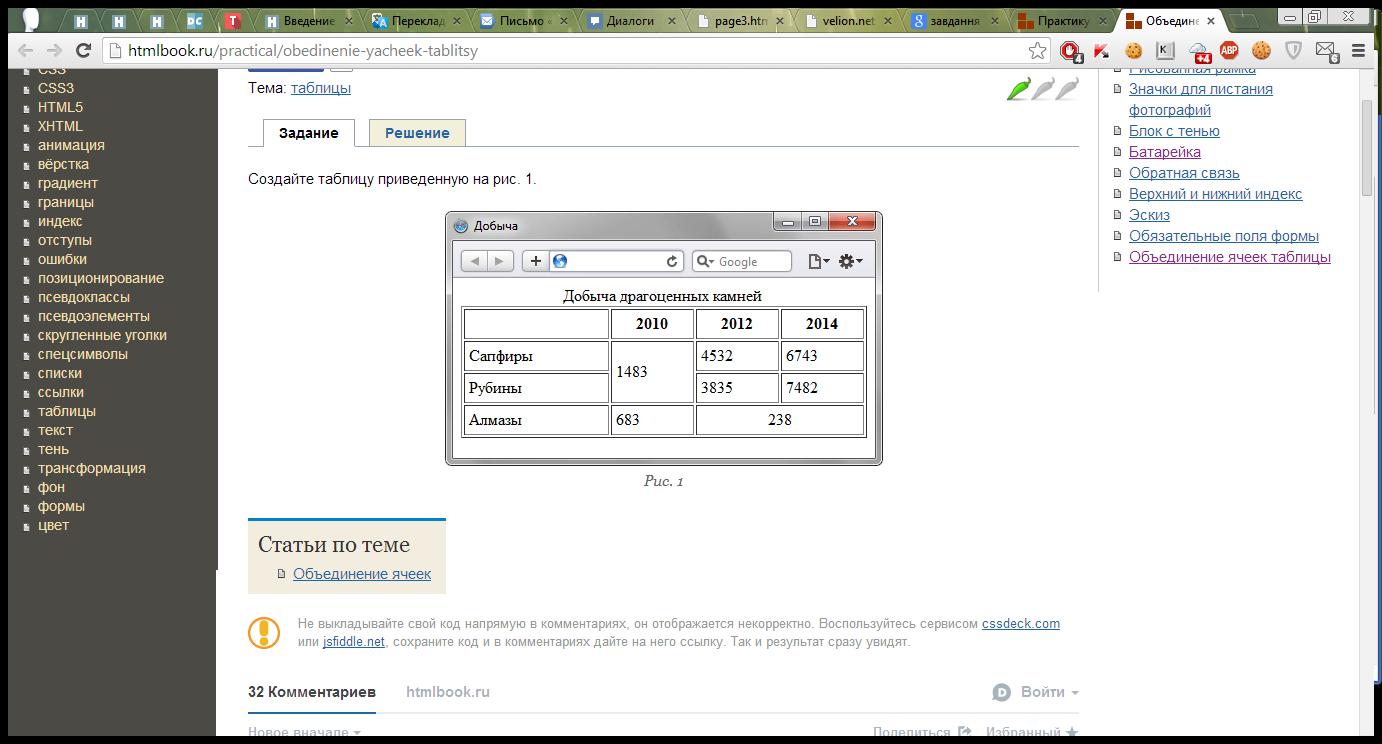
Task: Open the mail checker envelope extension icon
Action: coord(1326,51)
